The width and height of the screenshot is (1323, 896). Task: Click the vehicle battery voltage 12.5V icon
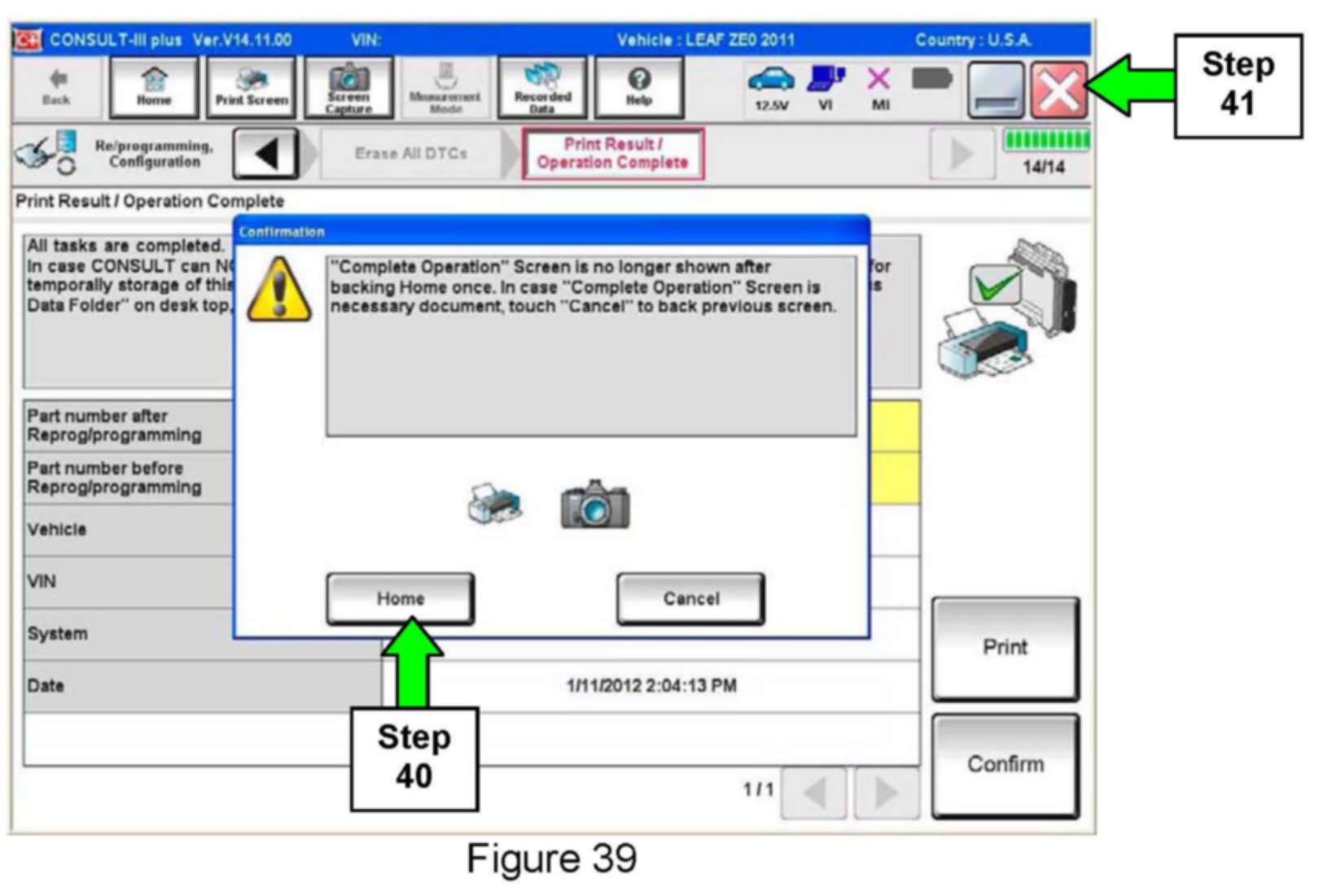click(x=770, y=87)
